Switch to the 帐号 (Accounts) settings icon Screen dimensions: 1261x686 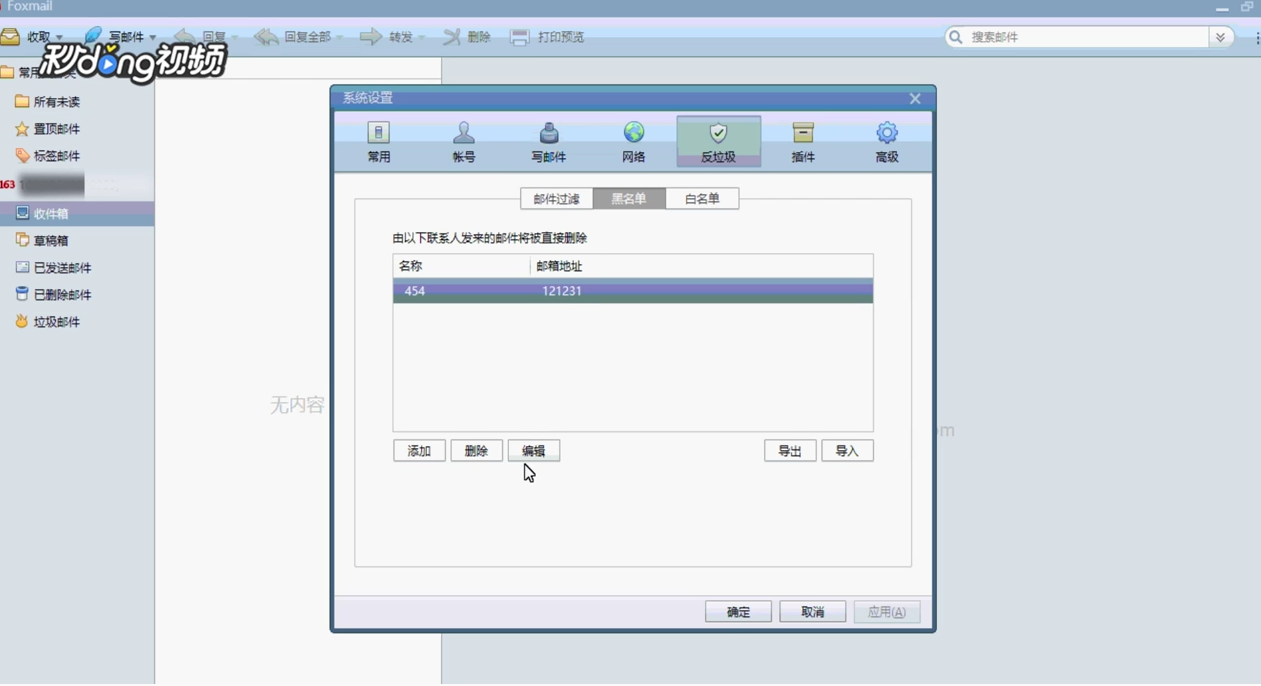click(463, 140)
